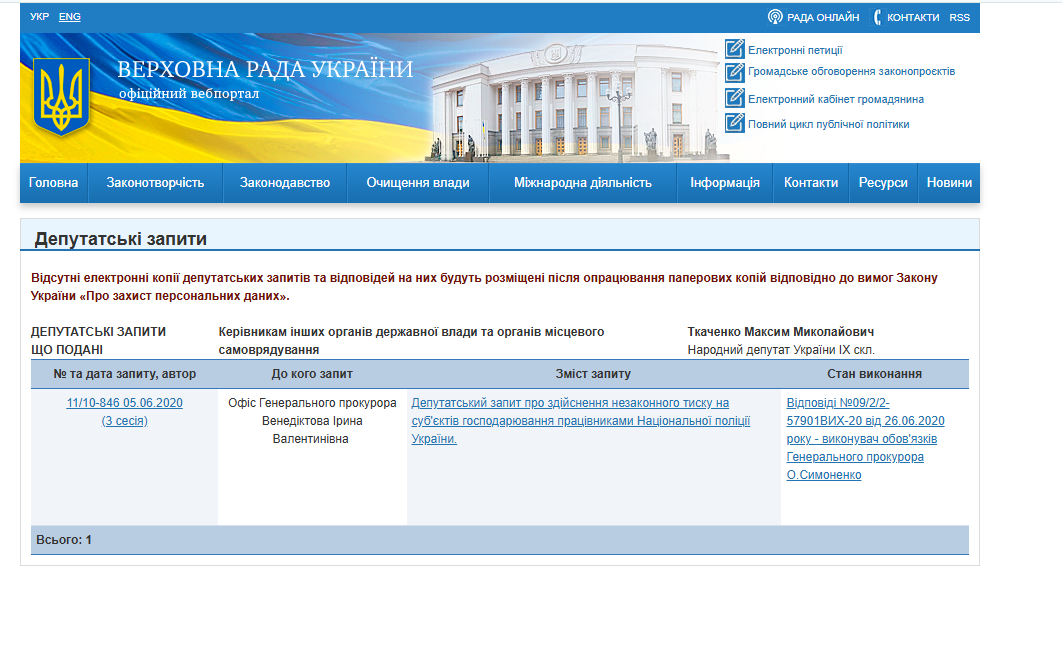
Task: Open the Інформація menu
Action: pos(725,183)
